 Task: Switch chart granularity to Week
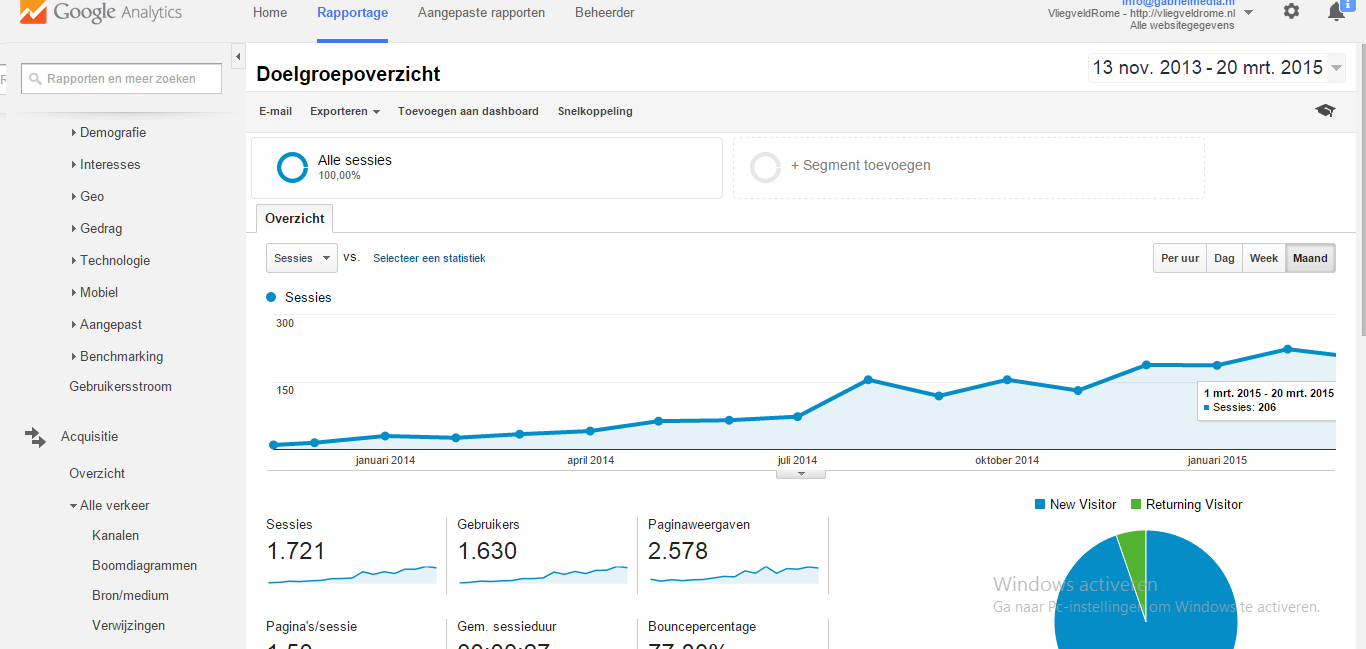pyautogui.click(x=1264, y=258)
